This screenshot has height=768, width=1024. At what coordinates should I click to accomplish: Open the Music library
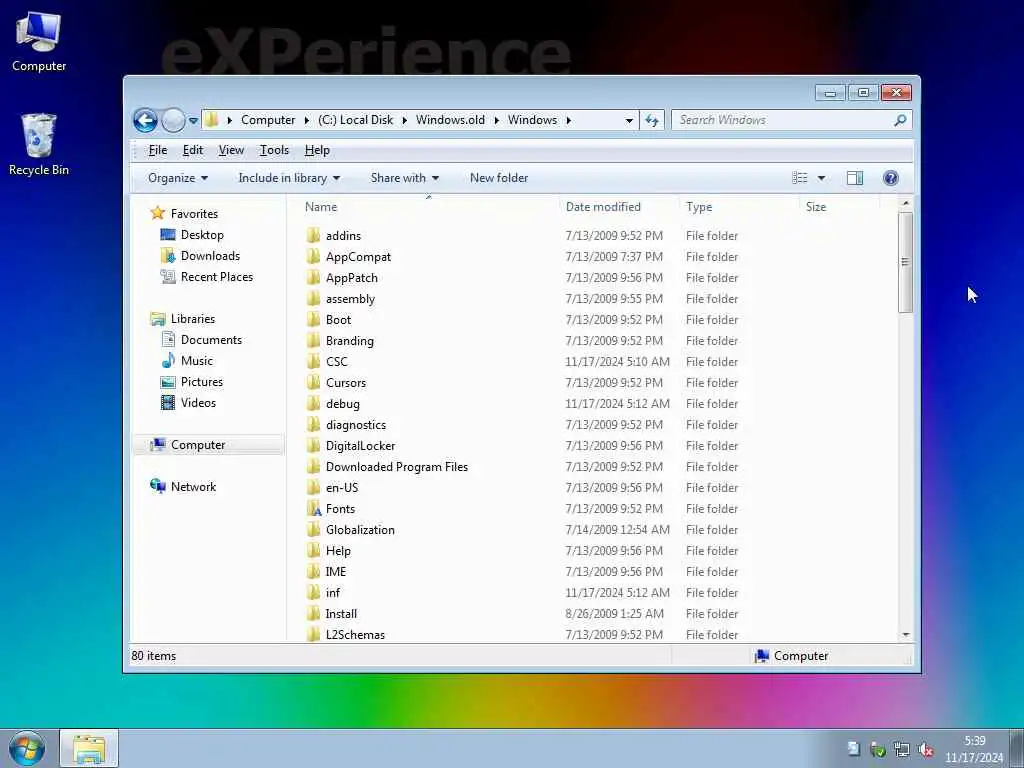(x=197, y=360)
